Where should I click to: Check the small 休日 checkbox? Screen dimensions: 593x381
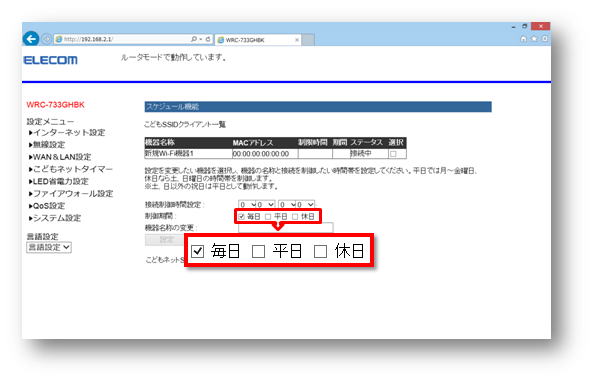(295, 216)
